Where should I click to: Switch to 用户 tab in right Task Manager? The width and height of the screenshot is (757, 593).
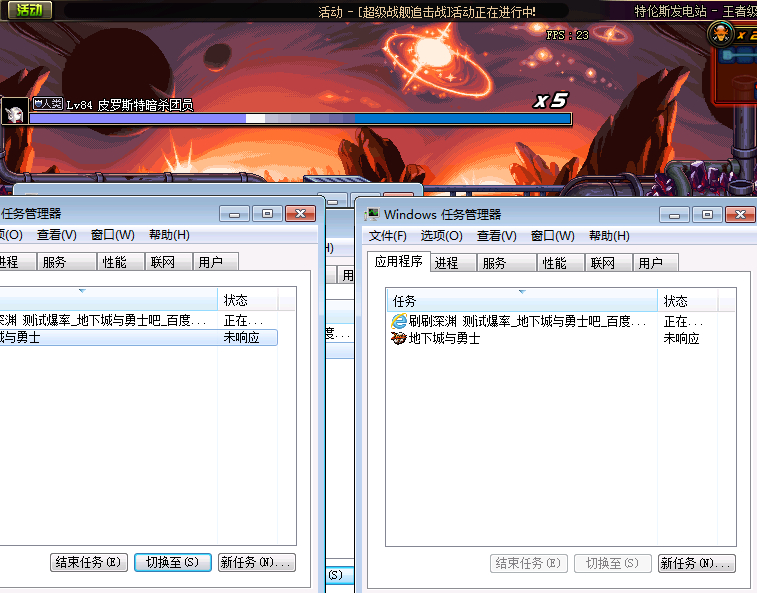point(656,263)
